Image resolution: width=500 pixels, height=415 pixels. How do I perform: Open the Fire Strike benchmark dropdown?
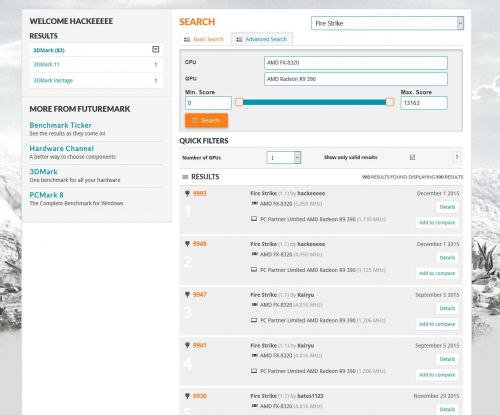point(387,23)
